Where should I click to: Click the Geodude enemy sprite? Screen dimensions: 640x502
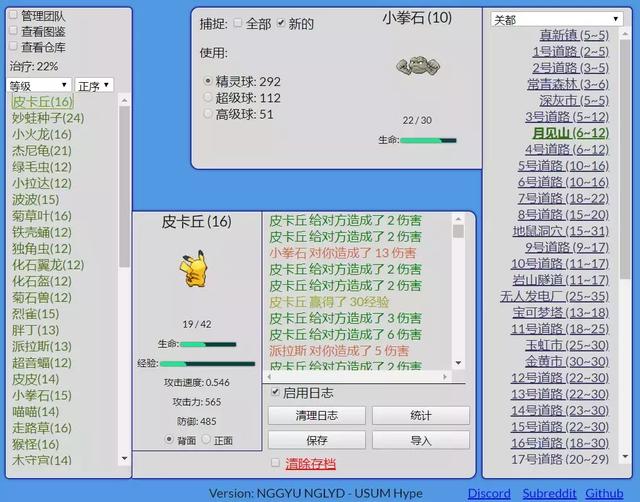(418, 67)
